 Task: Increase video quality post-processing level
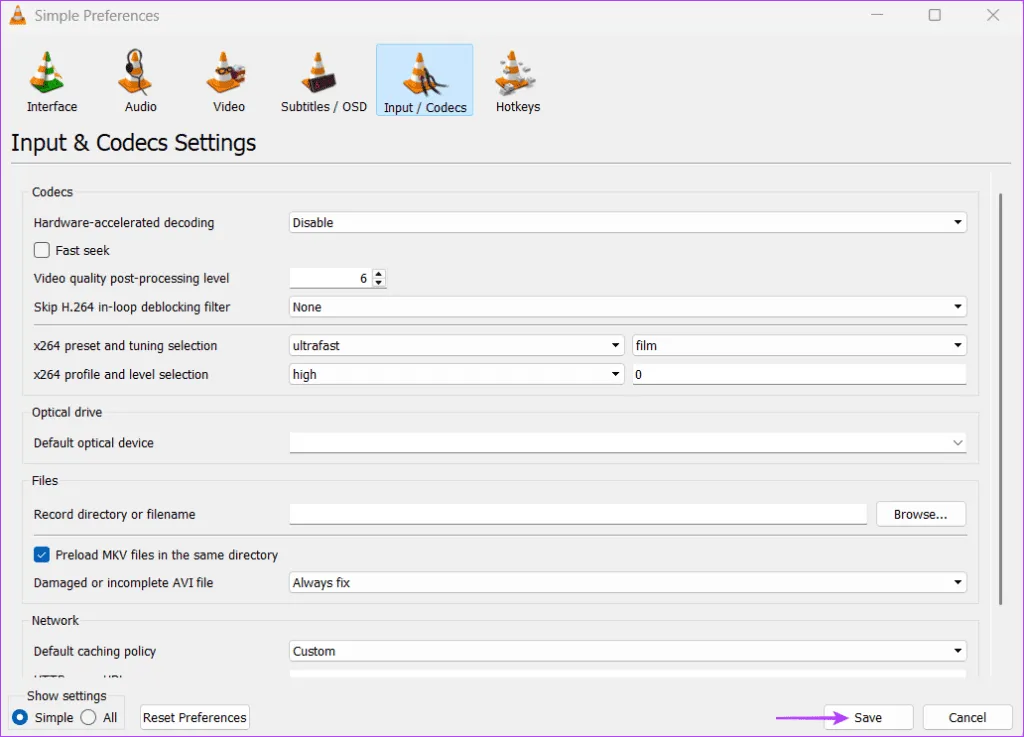(x=379, y=274)
